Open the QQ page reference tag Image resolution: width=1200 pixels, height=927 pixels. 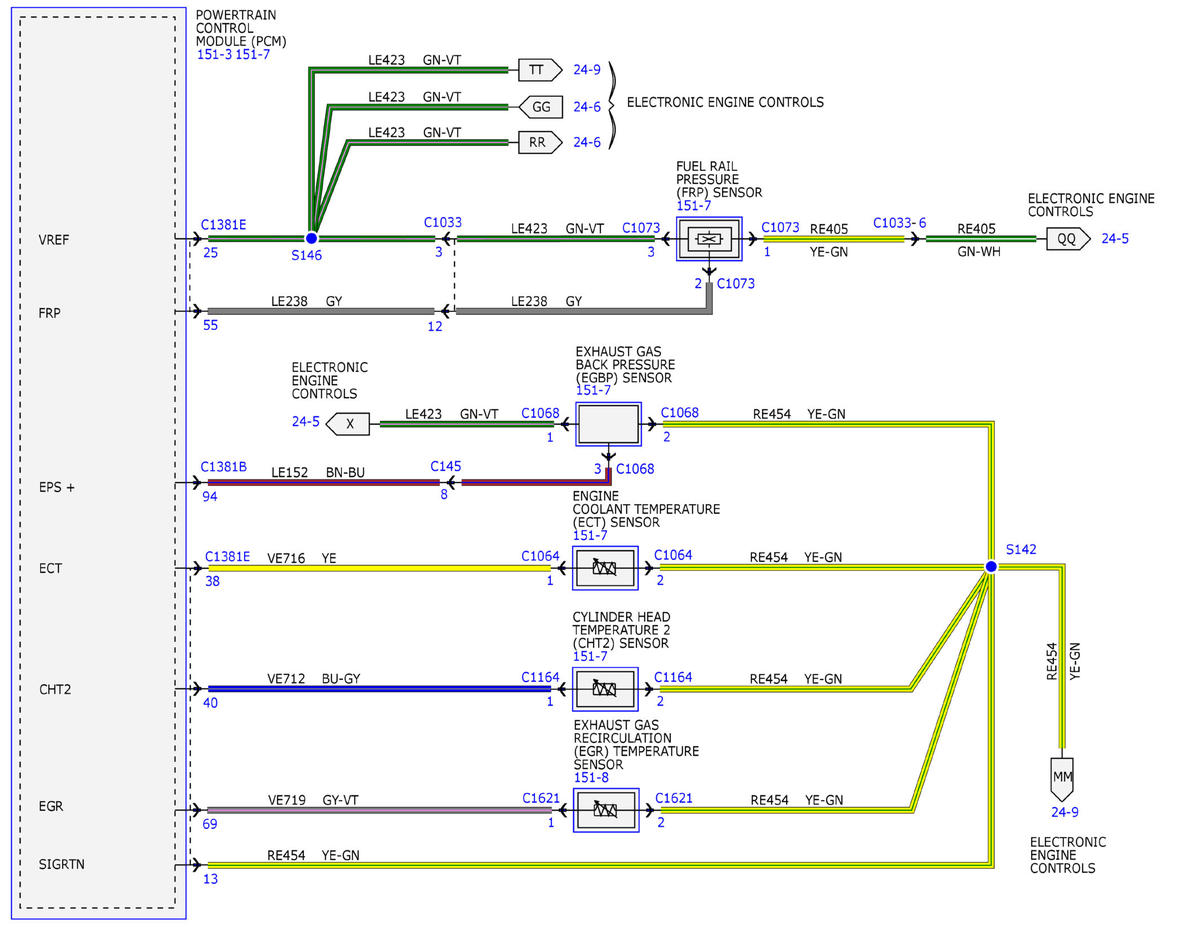tap(1069, 239)
